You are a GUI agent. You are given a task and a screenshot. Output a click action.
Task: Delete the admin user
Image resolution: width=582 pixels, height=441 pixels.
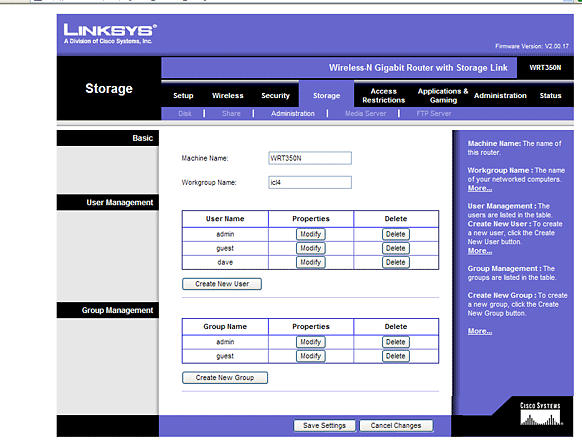pos(396,234)
